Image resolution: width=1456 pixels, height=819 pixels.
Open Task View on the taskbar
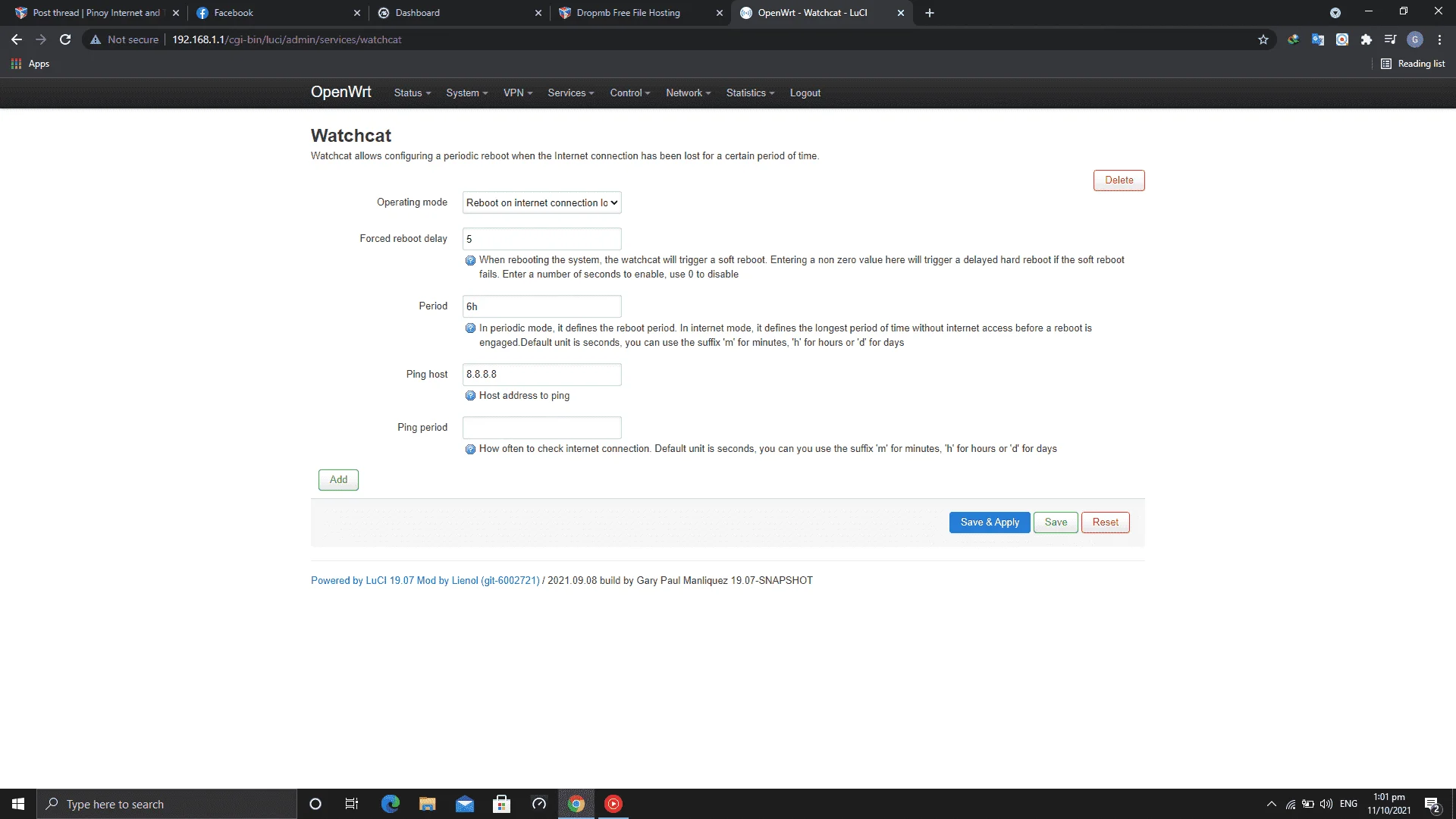pos(352,804)
